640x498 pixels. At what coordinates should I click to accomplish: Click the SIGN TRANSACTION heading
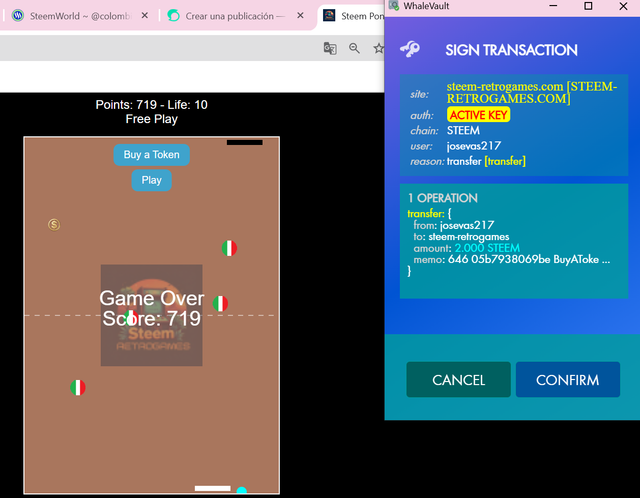[x=511, y=50]
